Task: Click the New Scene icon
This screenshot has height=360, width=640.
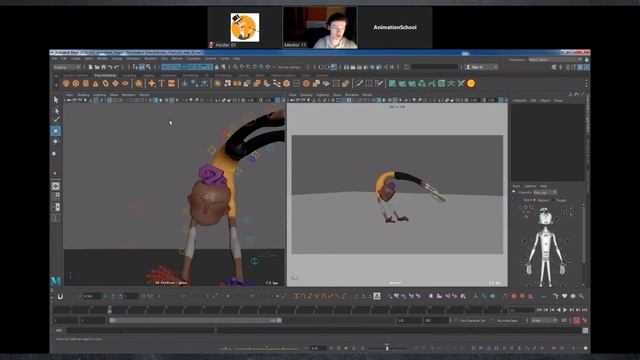Action: click(x=91, y=67)
